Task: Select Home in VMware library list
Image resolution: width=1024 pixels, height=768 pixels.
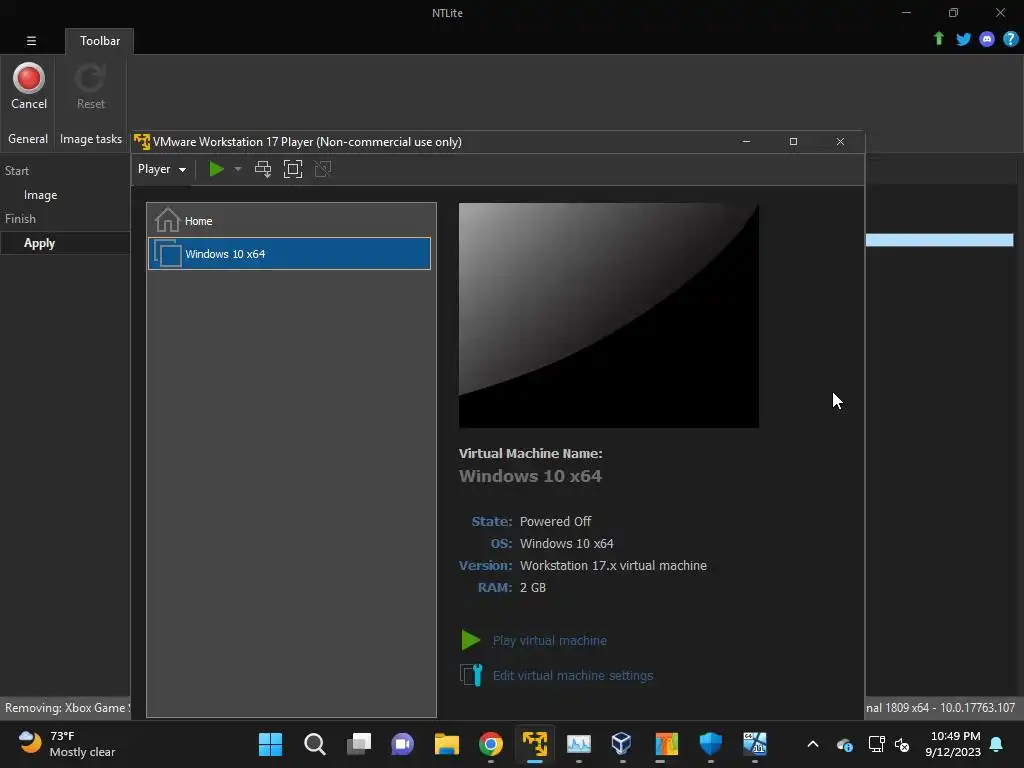Action: (289, 221)
